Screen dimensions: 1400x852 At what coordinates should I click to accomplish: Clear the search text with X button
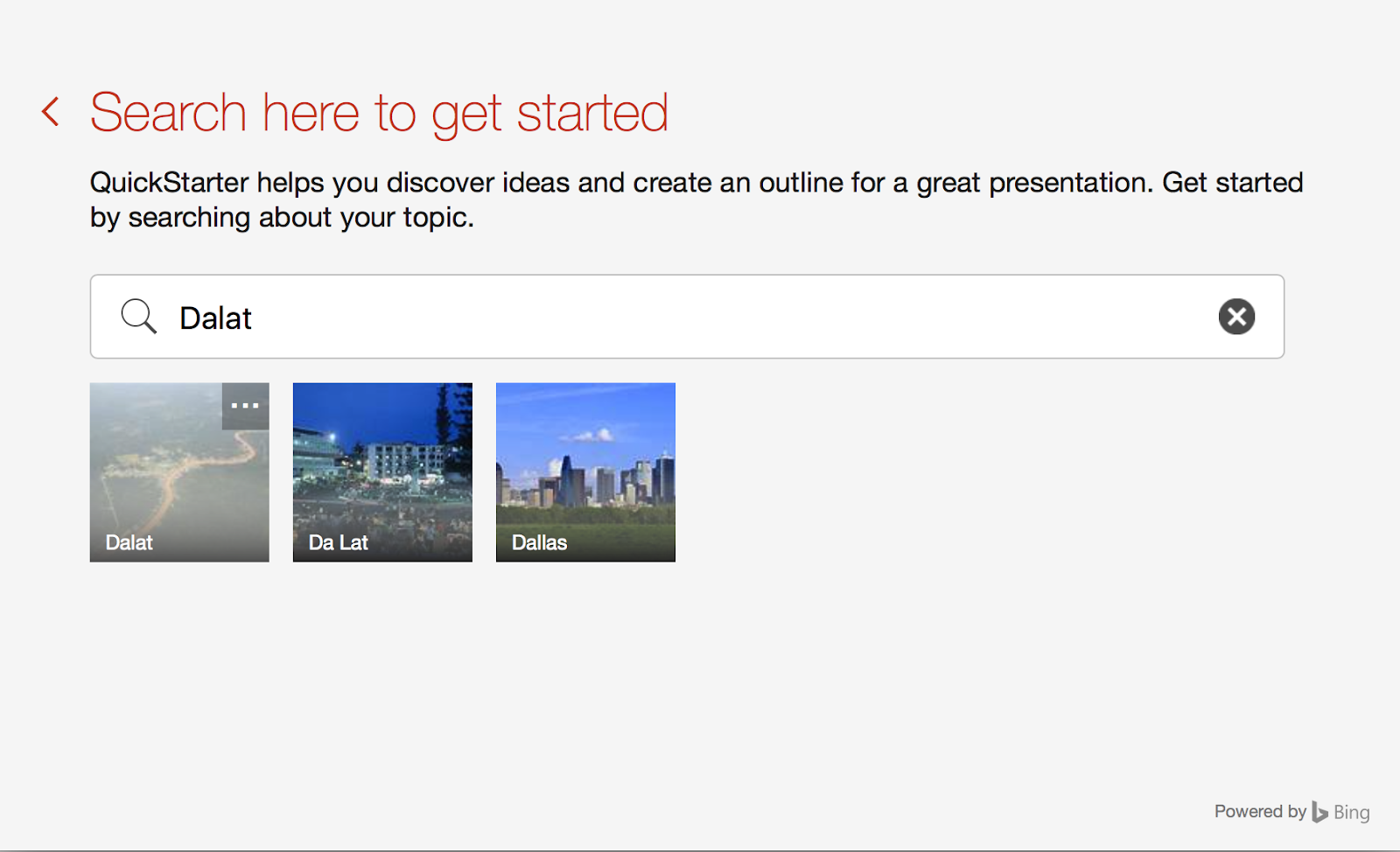click(1236, 317)
